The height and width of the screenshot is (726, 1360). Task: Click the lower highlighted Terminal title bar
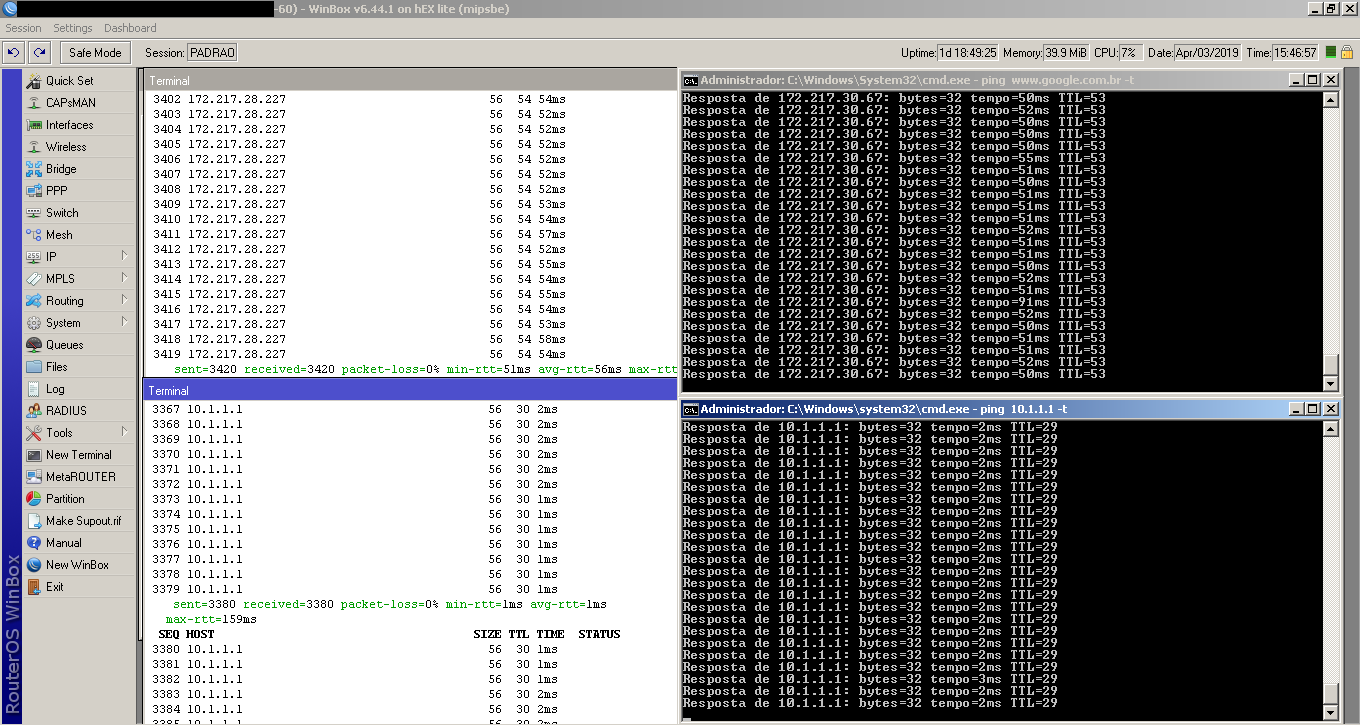(410, 391)
